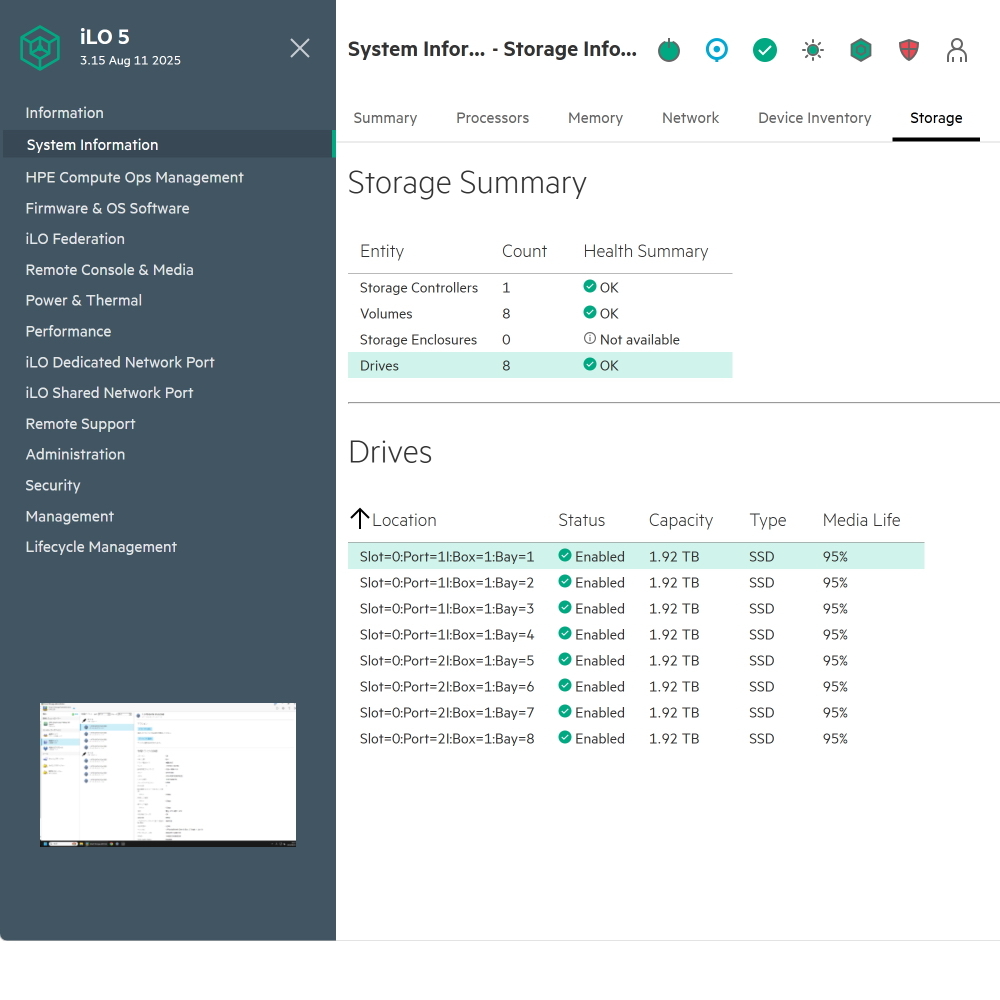Switch to the Device Inventory tab

(814, 118)
